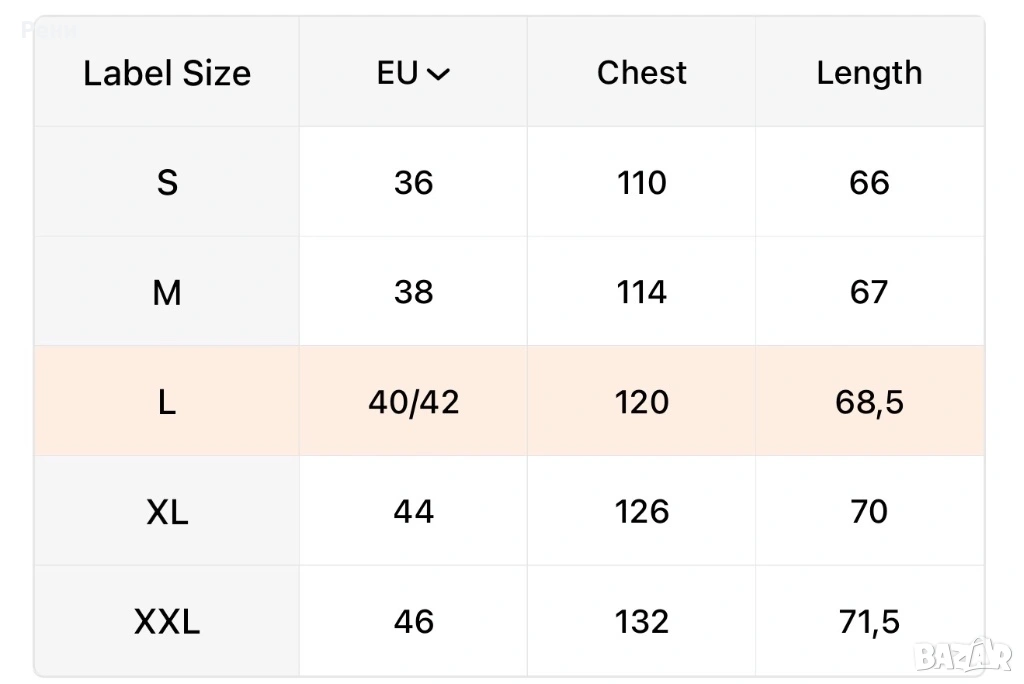The width and height of the screenshot is (1024, 684).
Task: Click the EU size 38 cell
Action: point(413,292)
